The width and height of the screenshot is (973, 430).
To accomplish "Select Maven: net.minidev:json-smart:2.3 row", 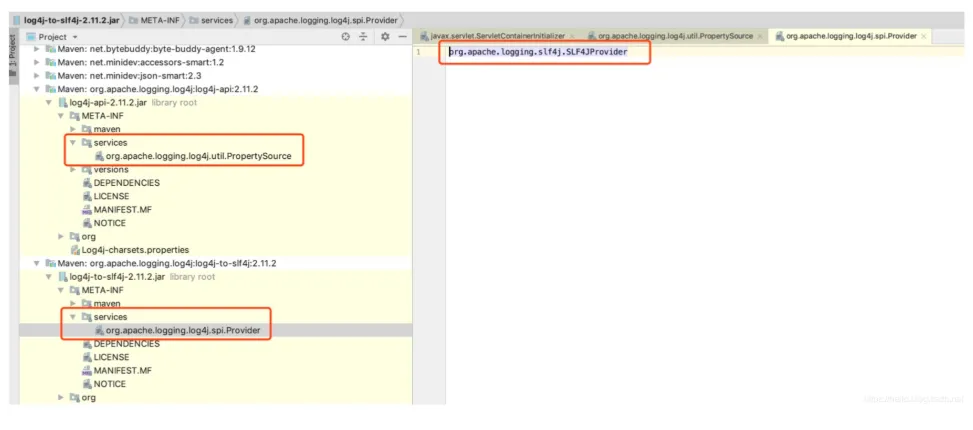I will (x=215, y=76).
